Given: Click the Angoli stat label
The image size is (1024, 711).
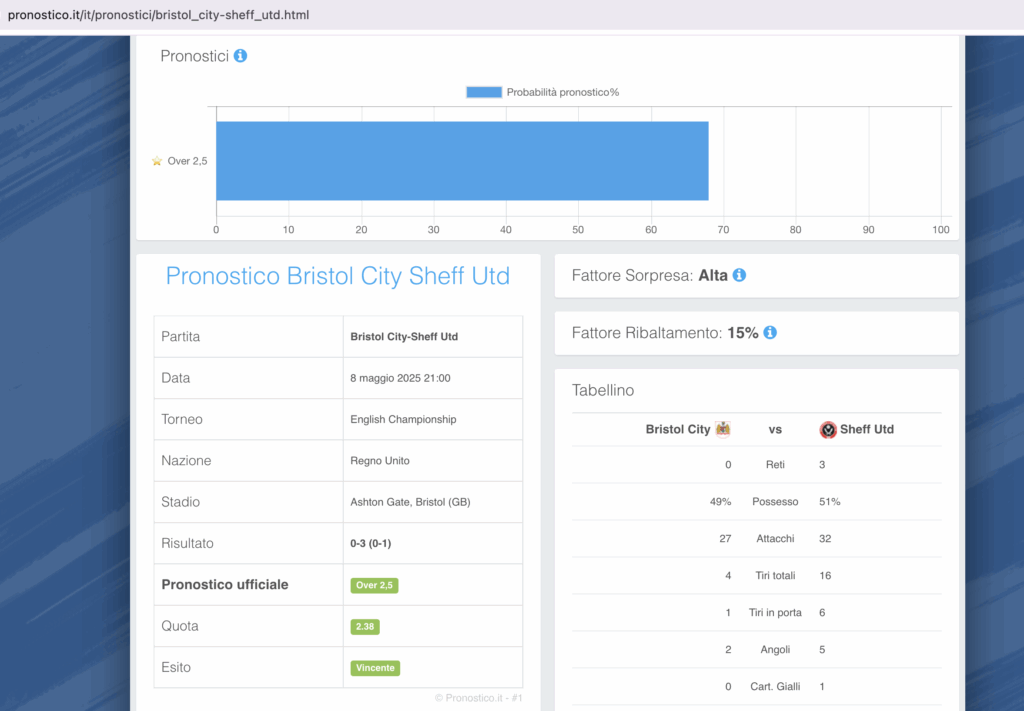Looking at the screenshot, I should [x=775, y=650].
